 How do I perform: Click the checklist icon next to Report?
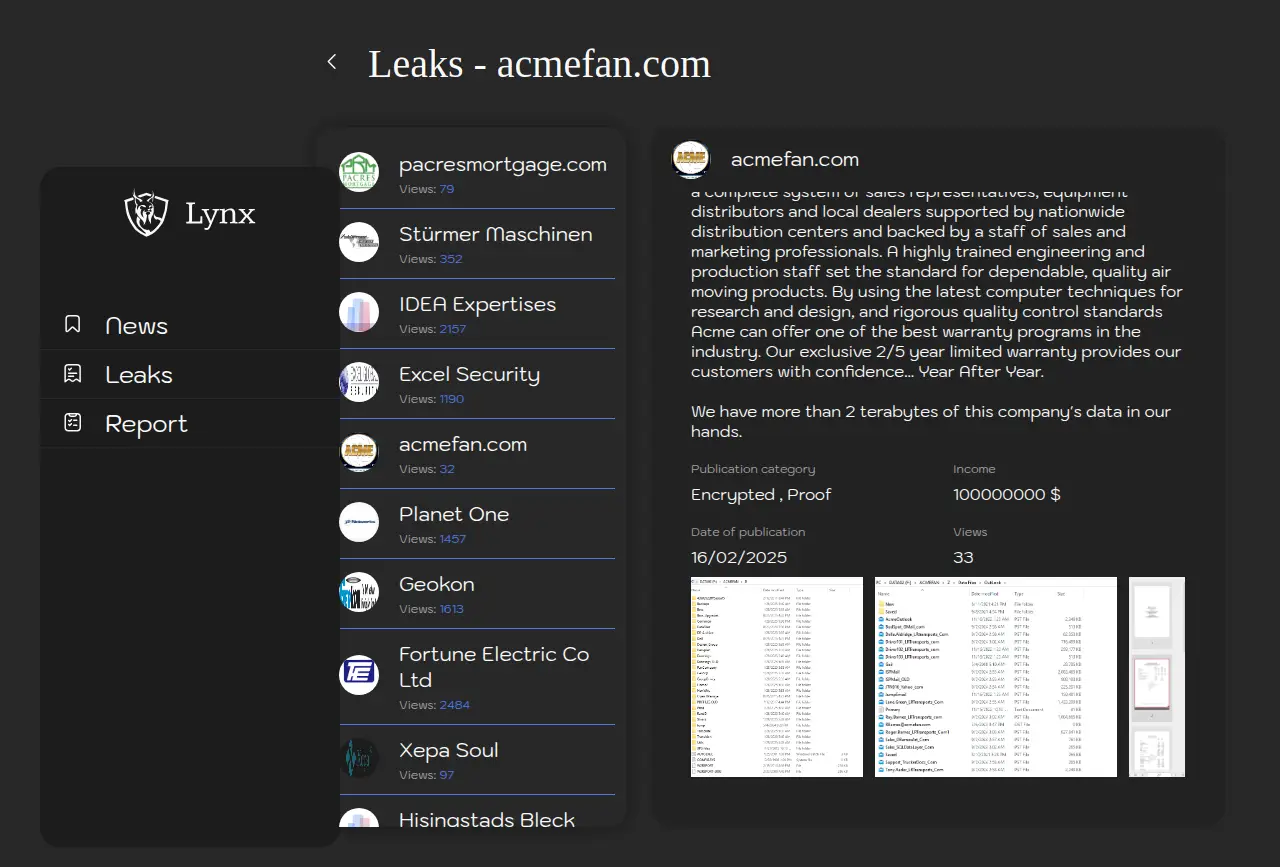click(73, 422)
